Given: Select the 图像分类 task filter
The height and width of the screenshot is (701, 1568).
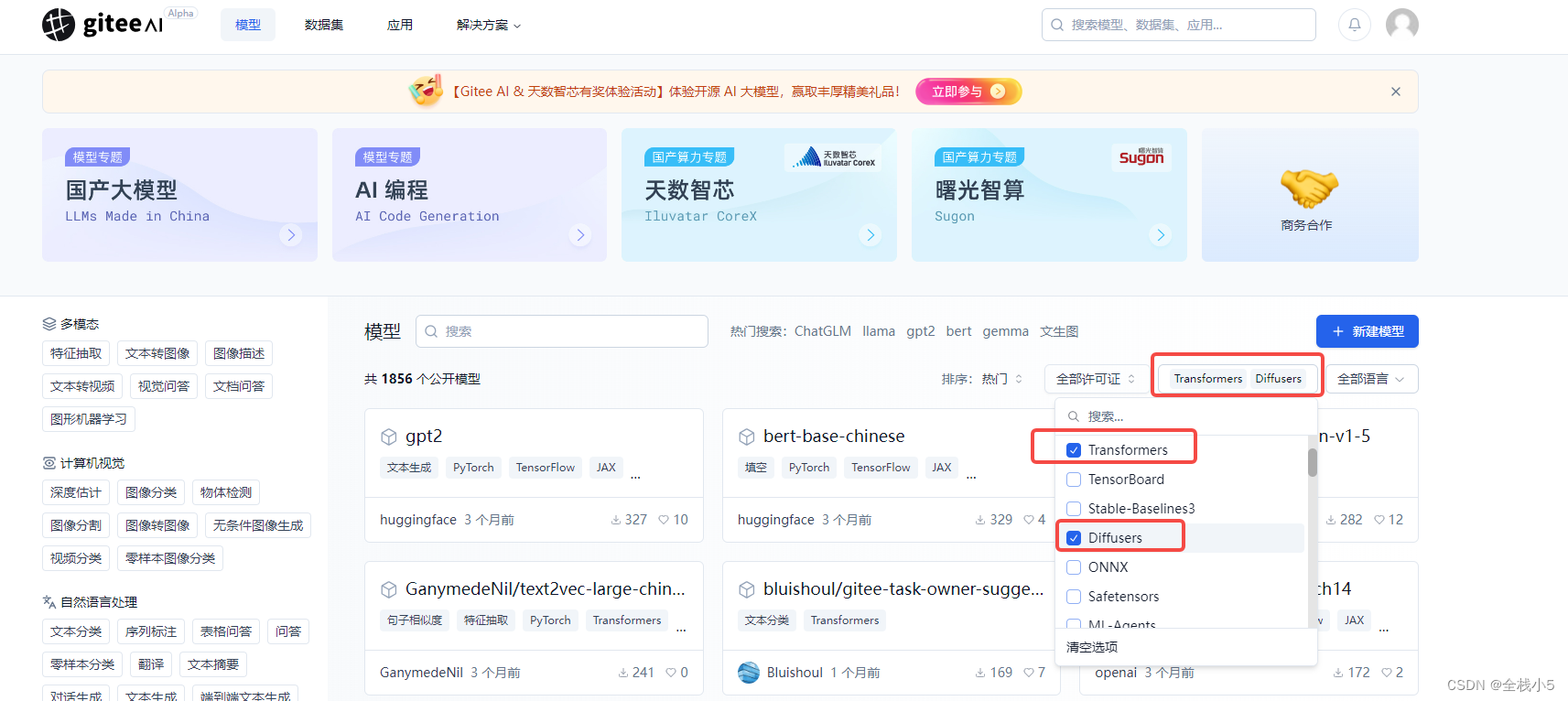Looking at the screenshot, I should (x=151, y=492).
